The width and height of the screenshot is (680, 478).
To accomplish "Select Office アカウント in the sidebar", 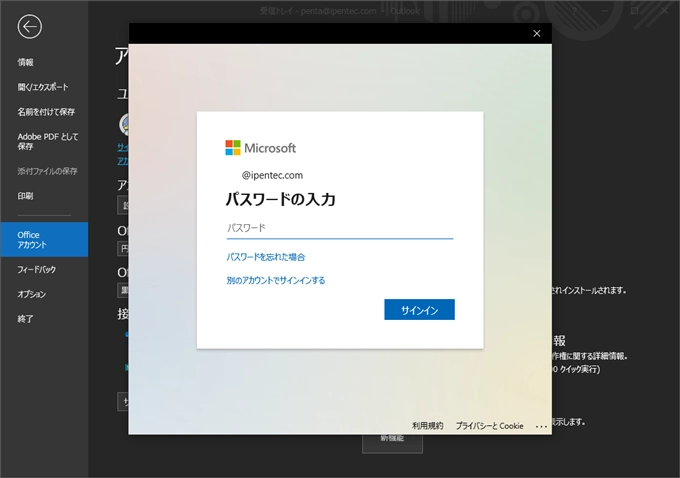I will tap(44, 239).
